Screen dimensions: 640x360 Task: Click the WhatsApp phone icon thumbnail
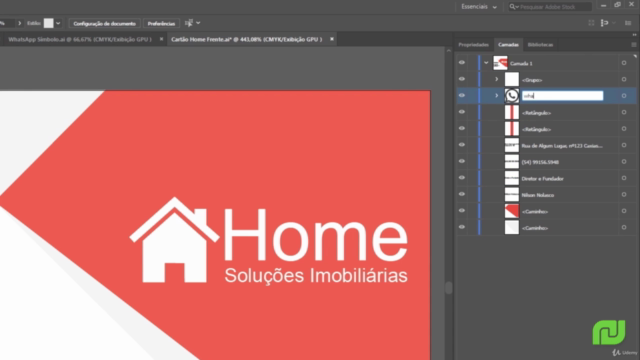pyautogui.click(x=512, y=96)
